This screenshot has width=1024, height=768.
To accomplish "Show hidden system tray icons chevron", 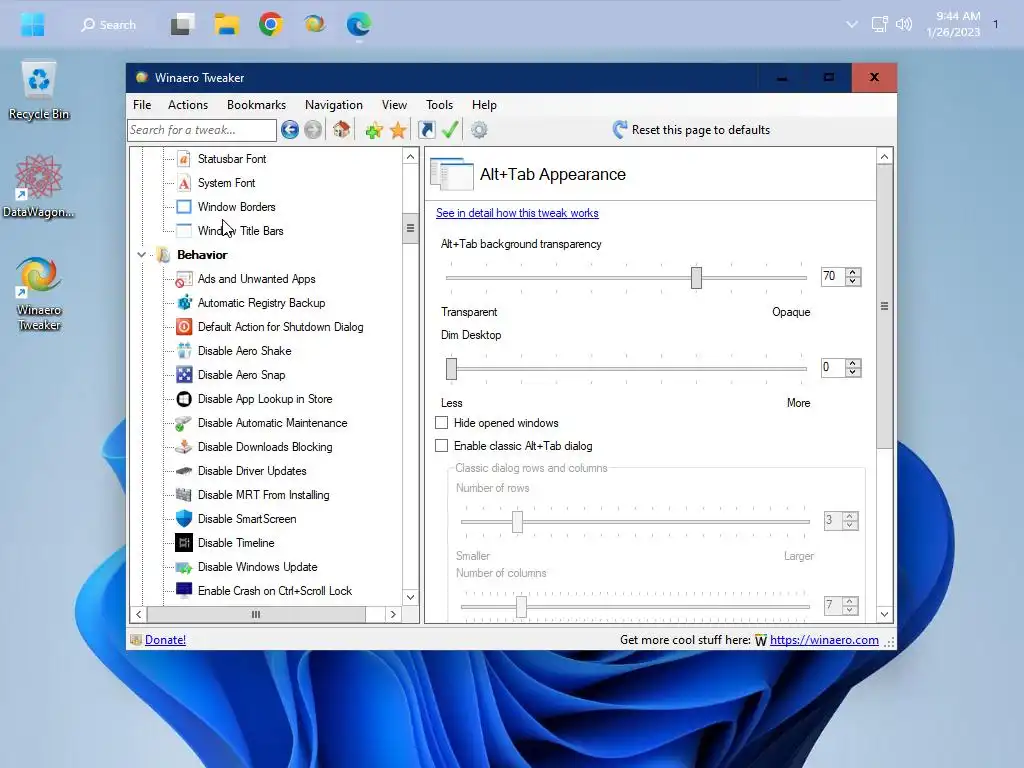I will point(852,25).
